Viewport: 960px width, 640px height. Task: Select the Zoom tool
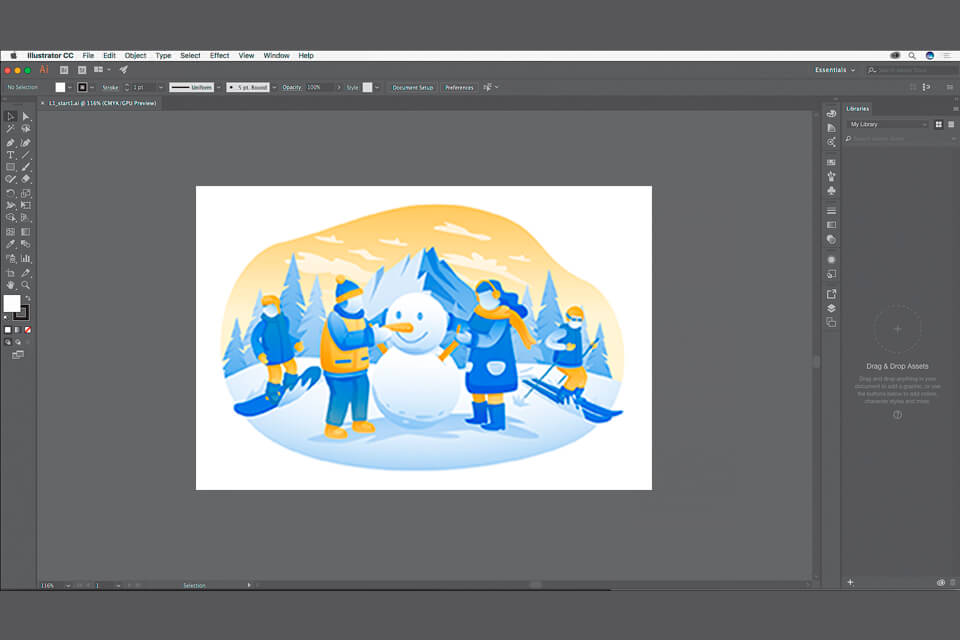pyautogui.click(x=24, y=285)
